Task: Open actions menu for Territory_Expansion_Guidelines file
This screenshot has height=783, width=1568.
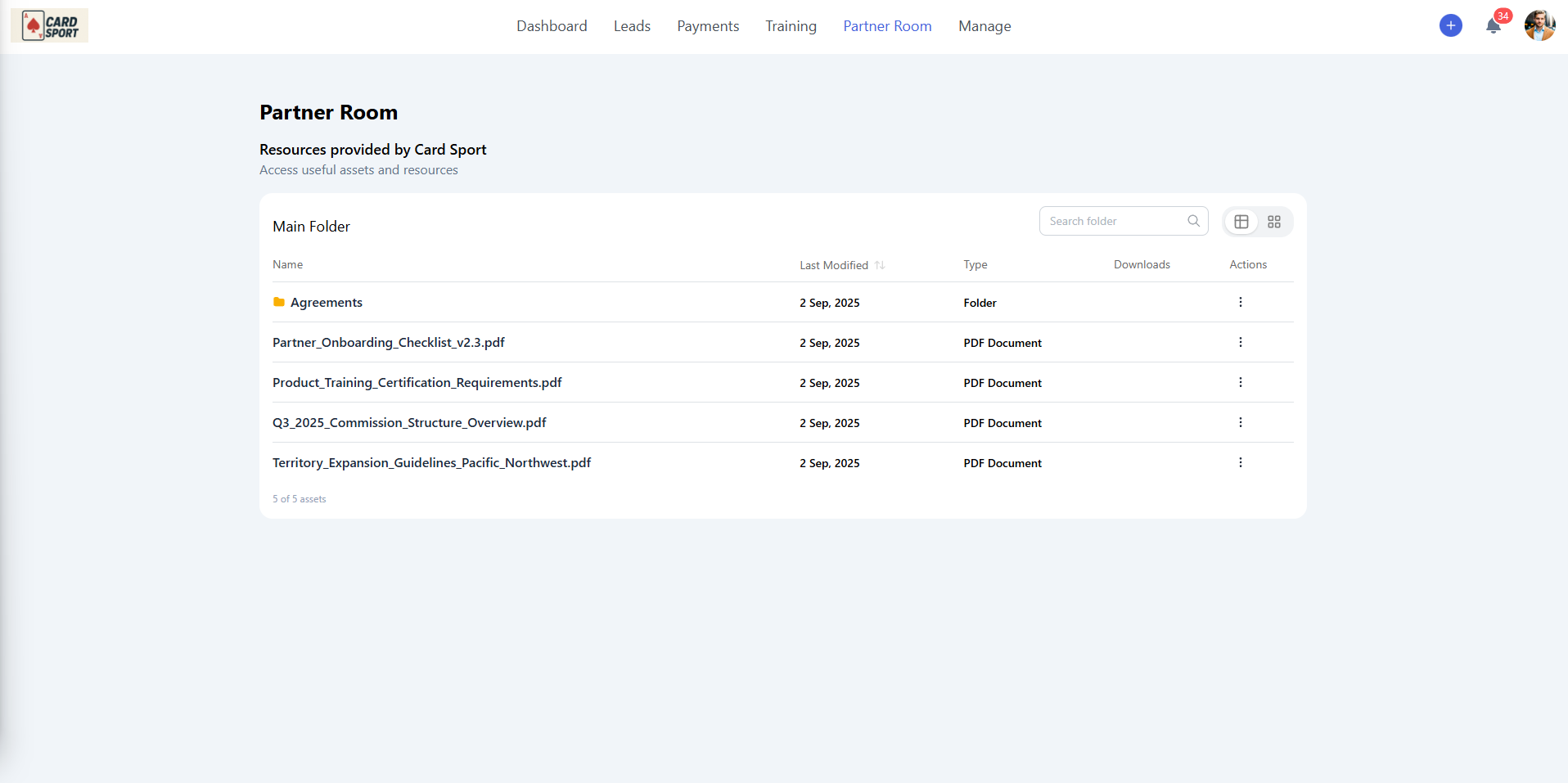Action: click(x=1240, y=462)
